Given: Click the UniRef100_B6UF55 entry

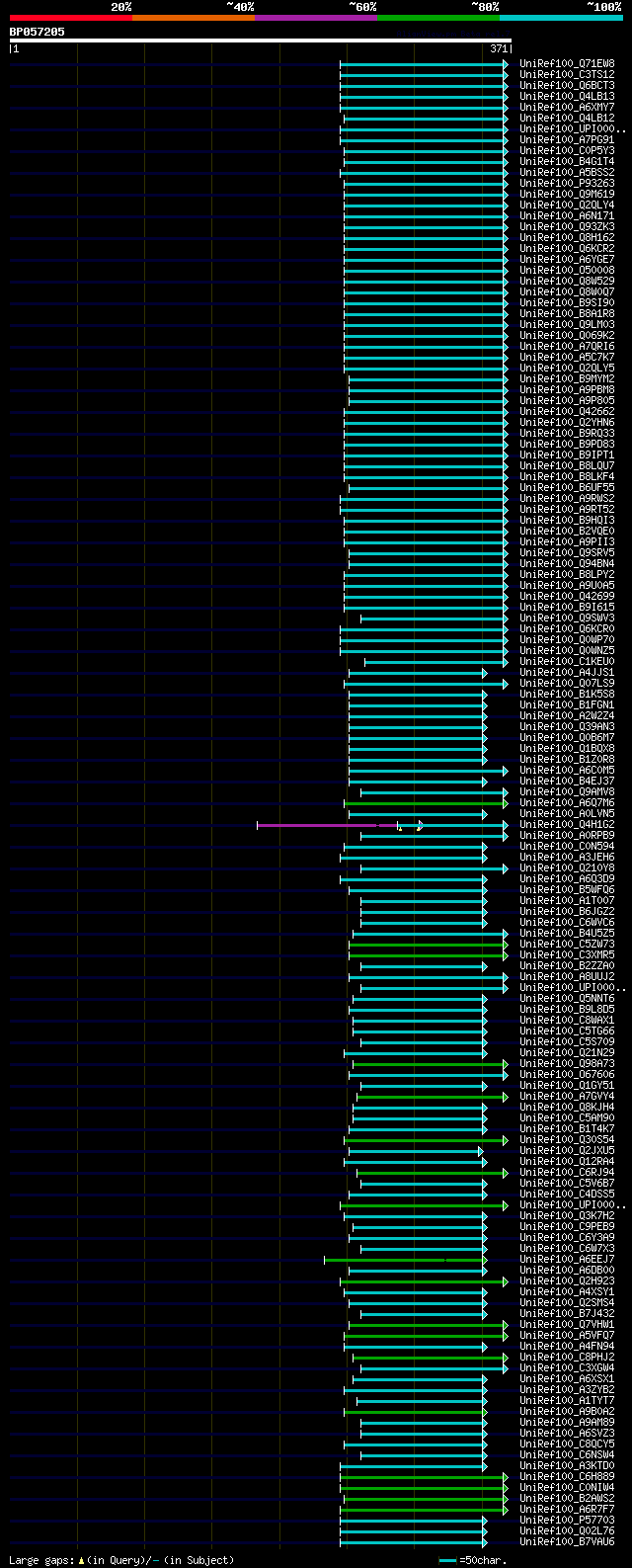Looking at the screenshot, I should 567,487.
